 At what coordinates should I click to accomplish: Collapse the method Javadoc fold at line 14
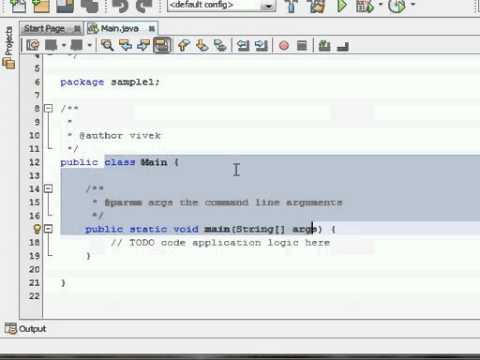pyautogui.click(x=49, y=189)
